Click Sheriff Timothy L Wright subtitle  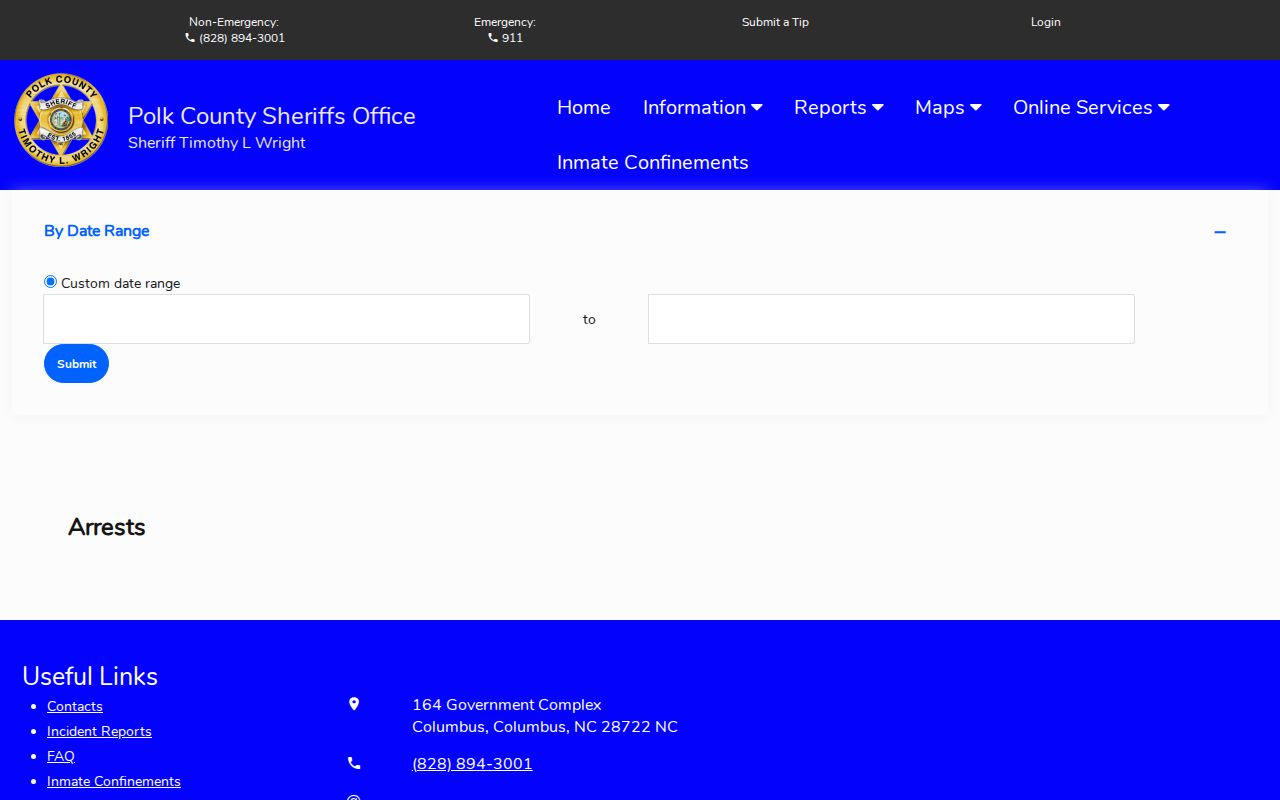217,143
